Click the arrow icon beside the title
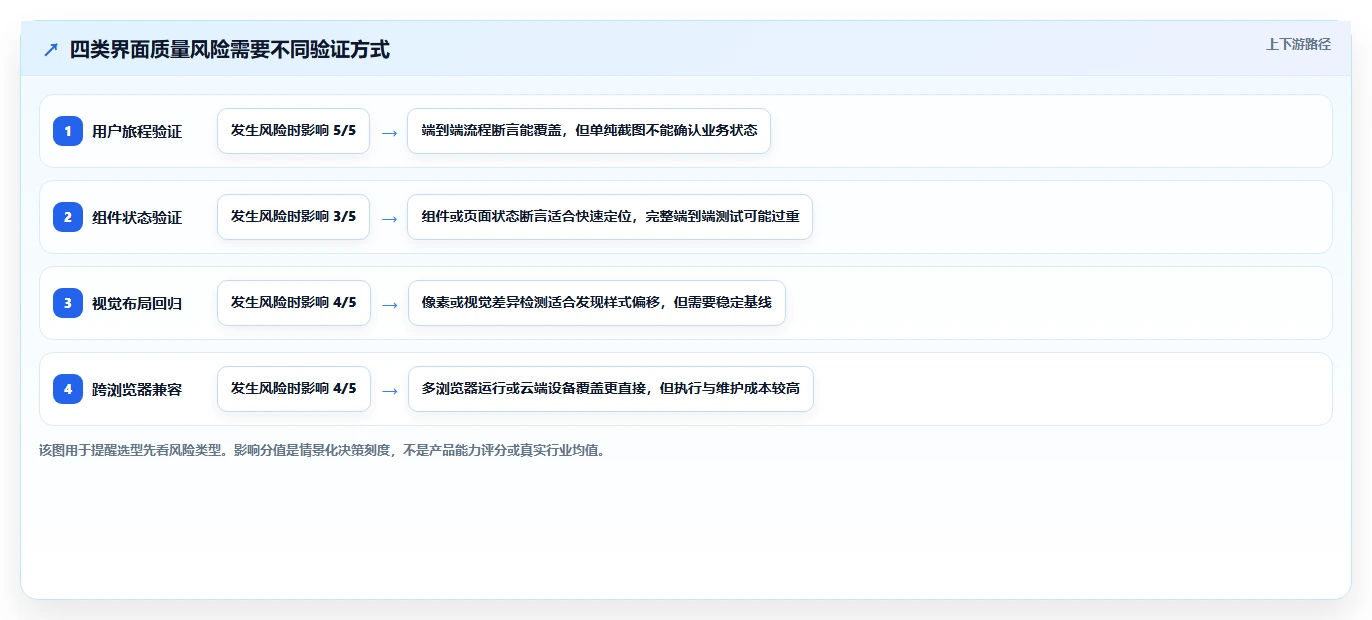The height and width of the screenshot is (620, 1372). point(51,50)
